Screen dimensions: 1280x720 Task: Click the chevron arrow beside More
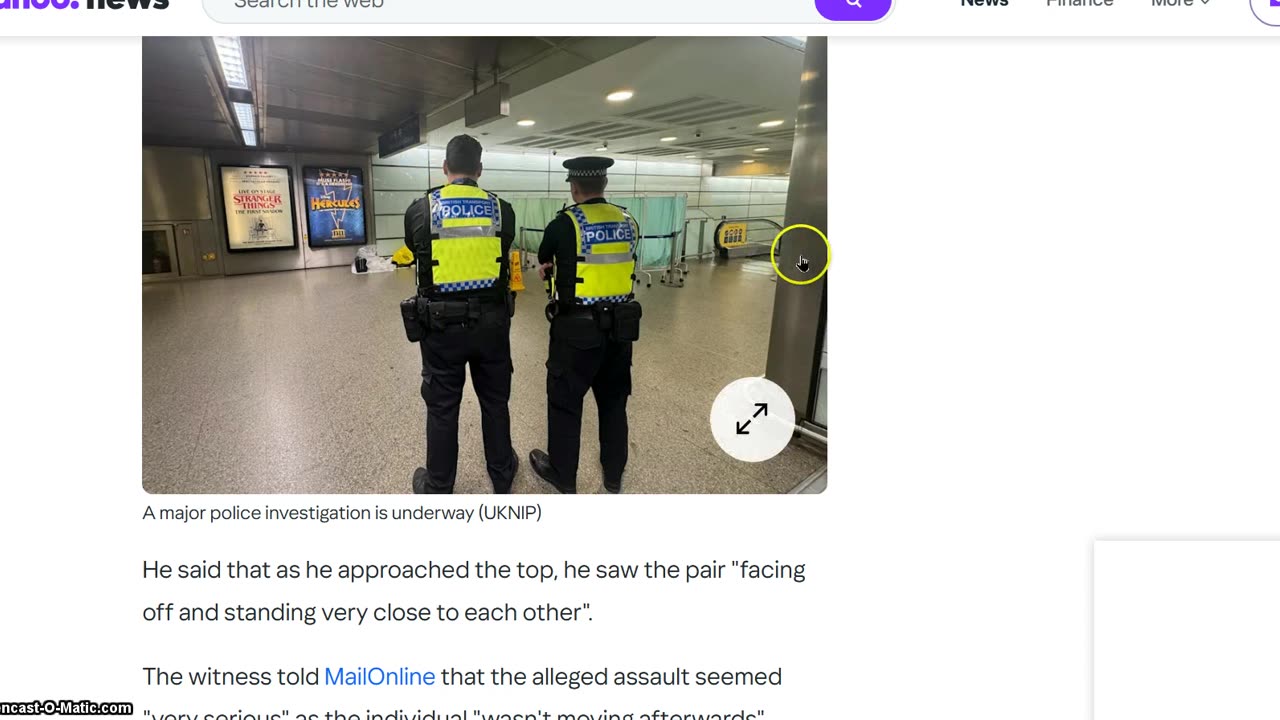coord(1205,4)
